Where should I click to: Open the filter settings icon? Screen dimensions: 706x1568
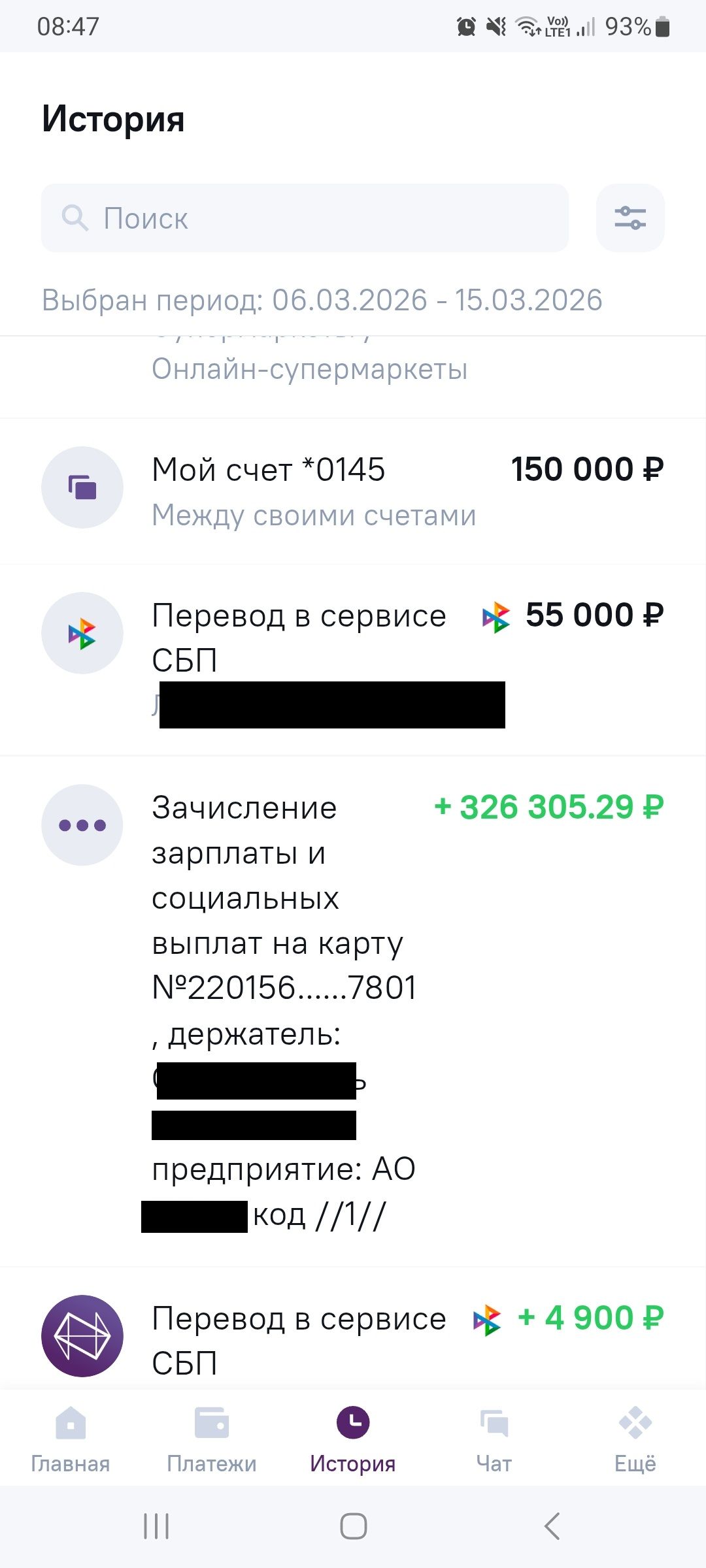(x=630, y=218)
